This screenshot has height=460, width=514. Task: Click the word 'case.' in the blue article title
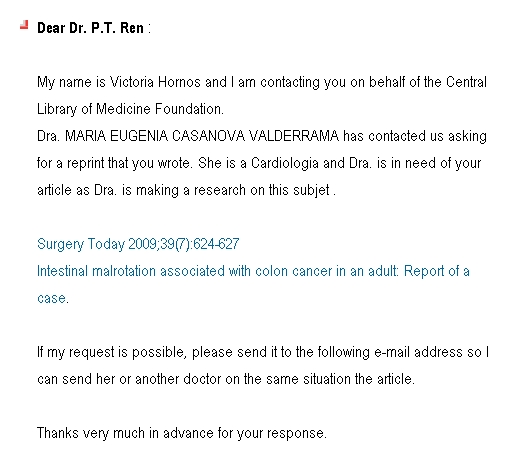[53, 298]
